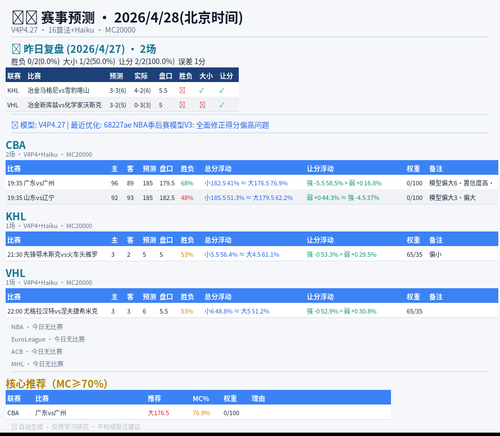Click the '68%' win probability for 广东vs广州

(x=187, y=183)
